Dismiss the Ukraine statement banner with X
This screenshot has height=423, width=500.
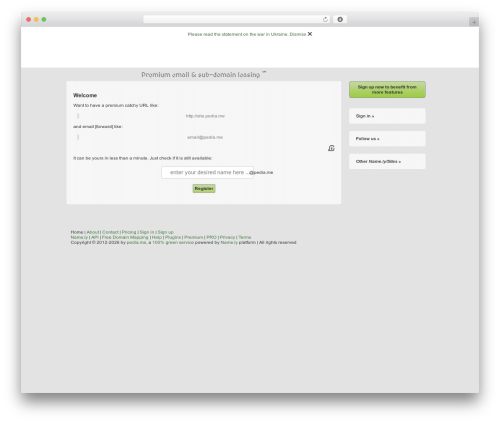pos(310,34)
